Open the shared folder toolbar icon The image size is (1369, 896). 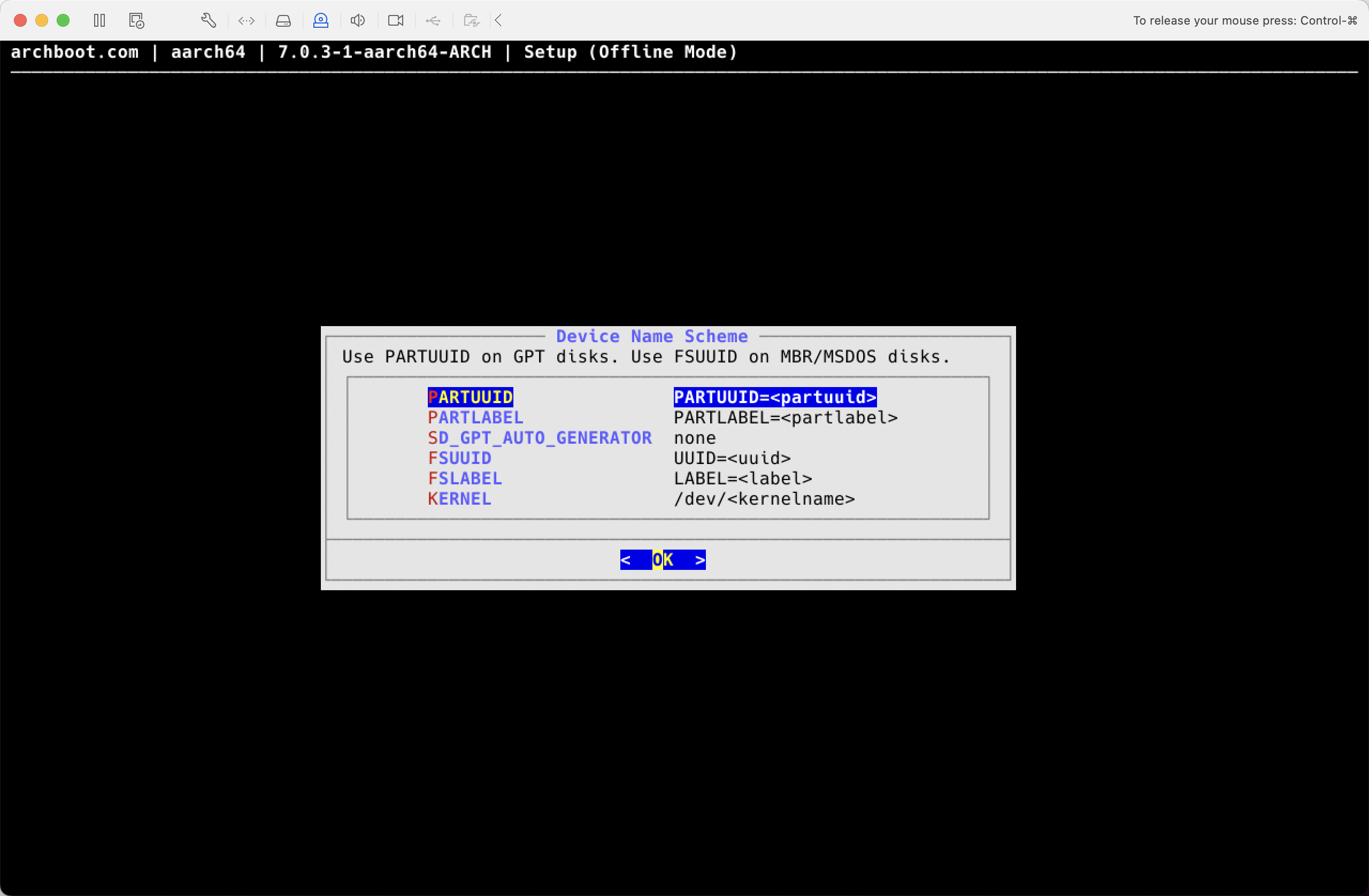pos(472,21)
